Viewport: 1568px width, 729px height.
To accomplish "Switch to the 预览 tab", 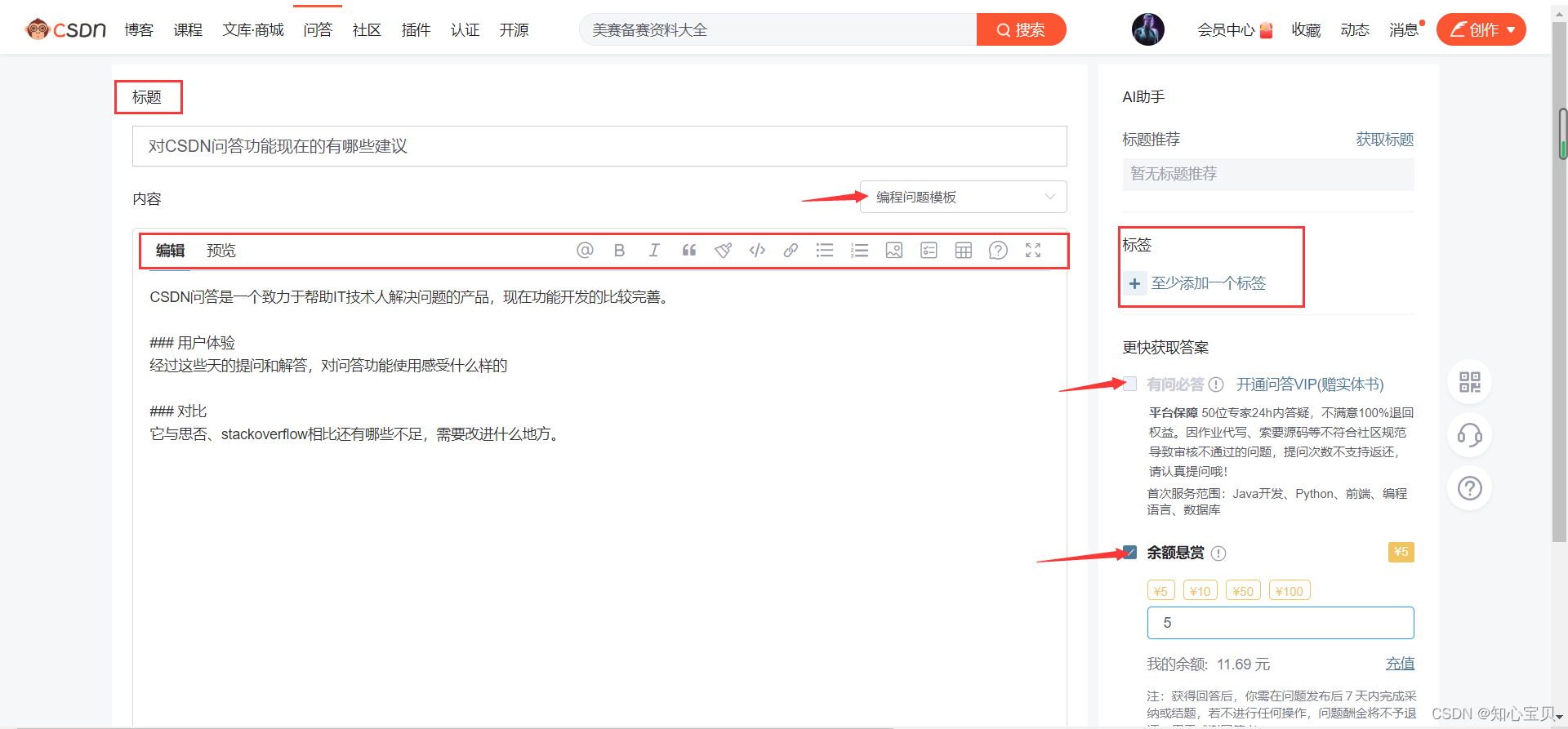I will [x=220, y=251].
